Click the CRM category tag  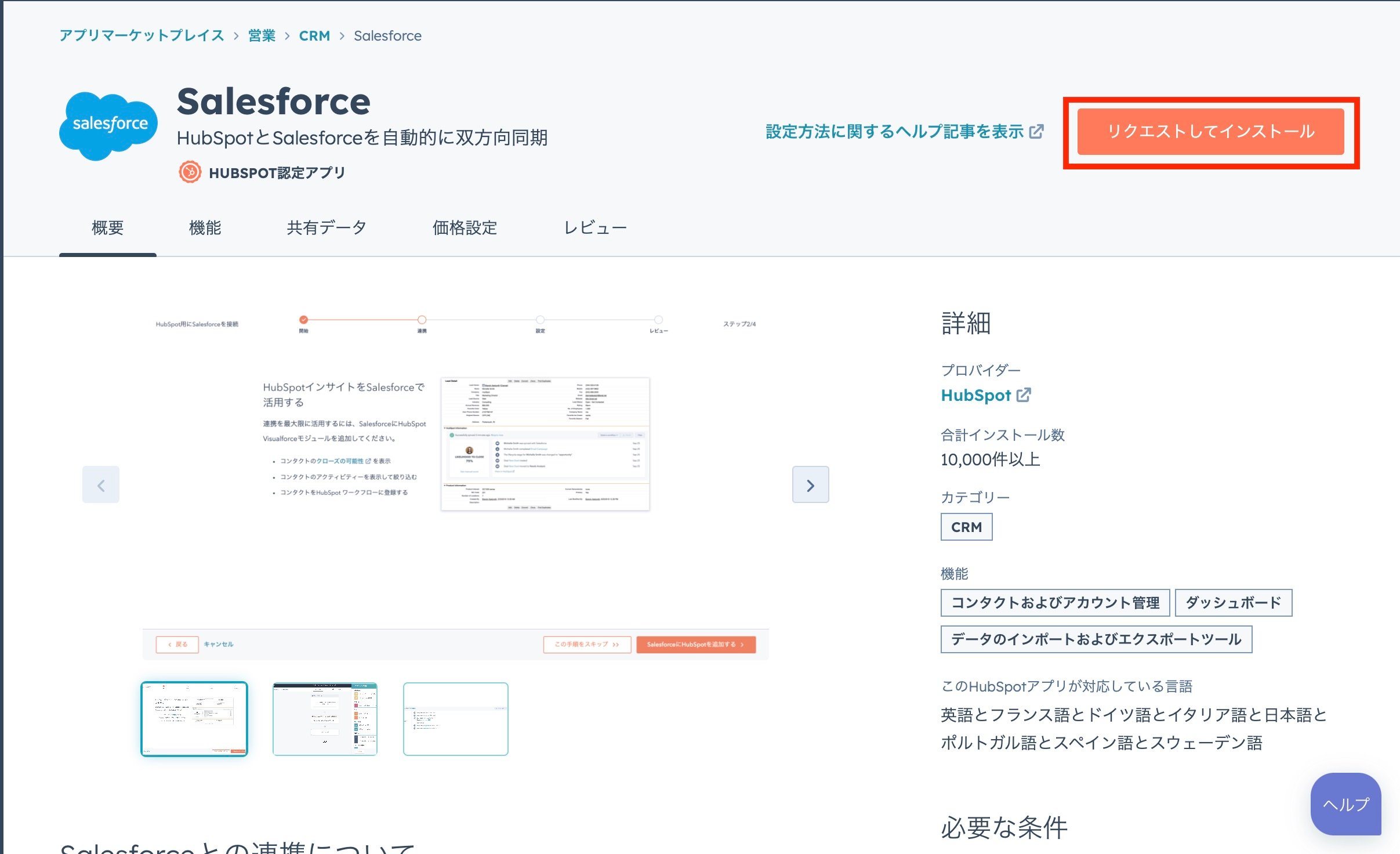pyautogui.click(x=966, y=527)
